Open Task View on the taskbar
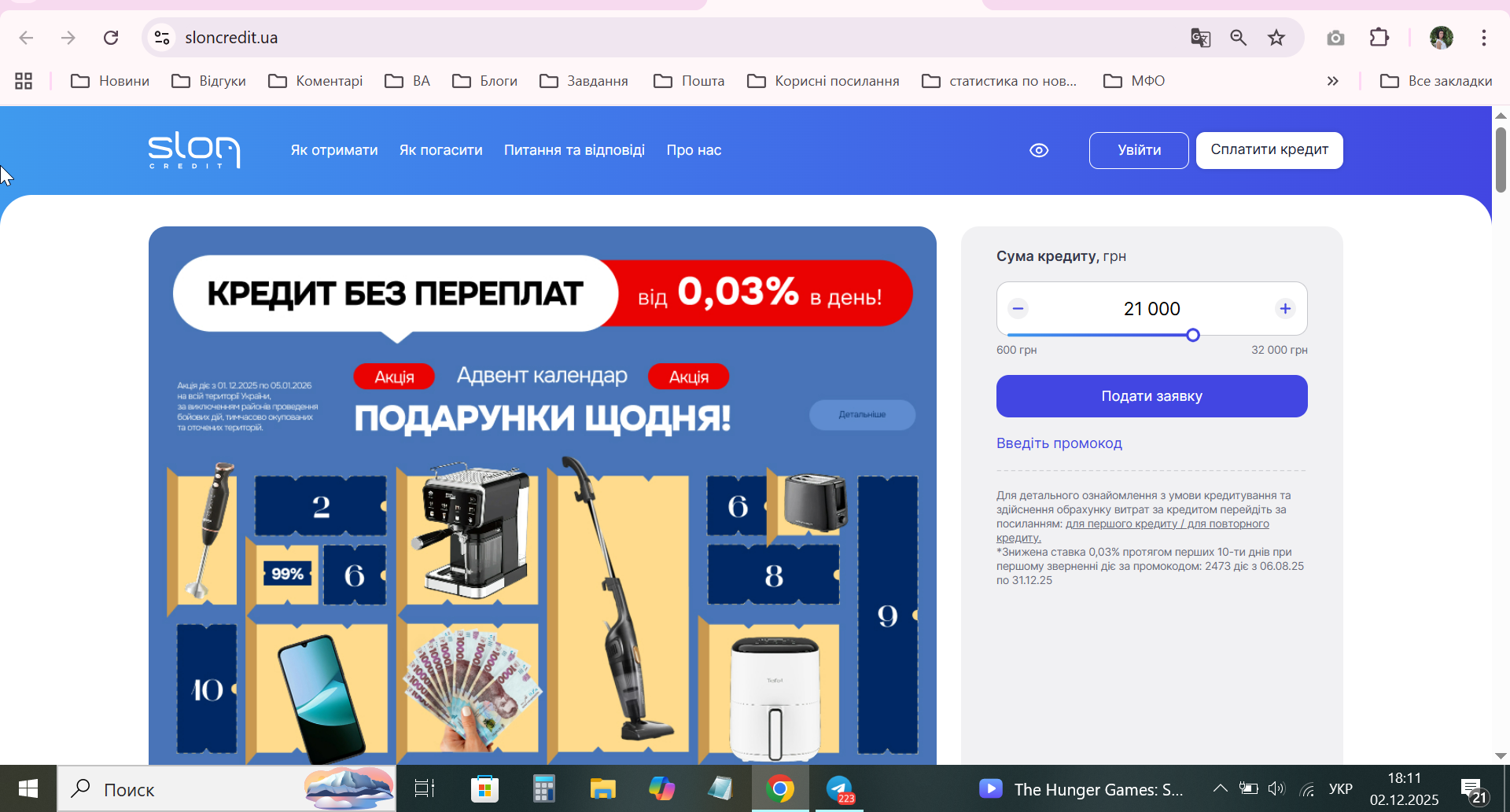Screen dimensions: 1510x812 click(425, 788)
